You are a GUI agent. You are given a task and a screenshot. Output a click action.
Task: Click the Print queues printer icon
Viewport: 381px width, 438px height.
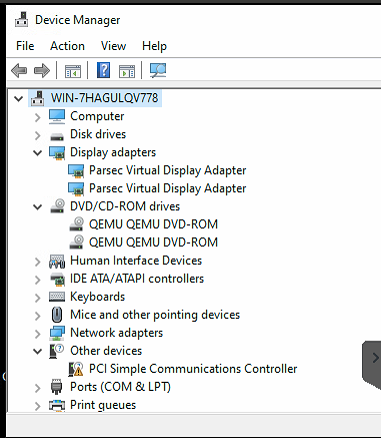pos(57,405)
